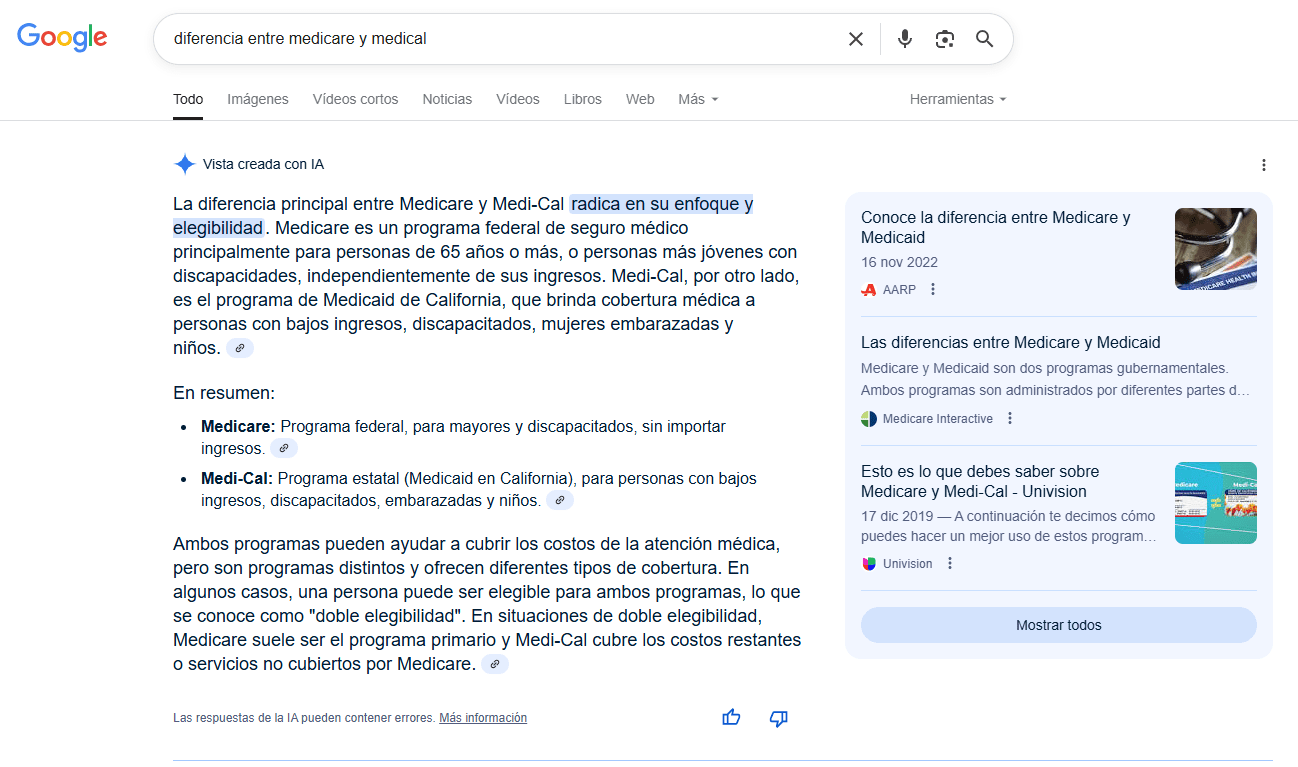Switch to the Noticias tab
1298x767 pixels.
click(447, 99)
